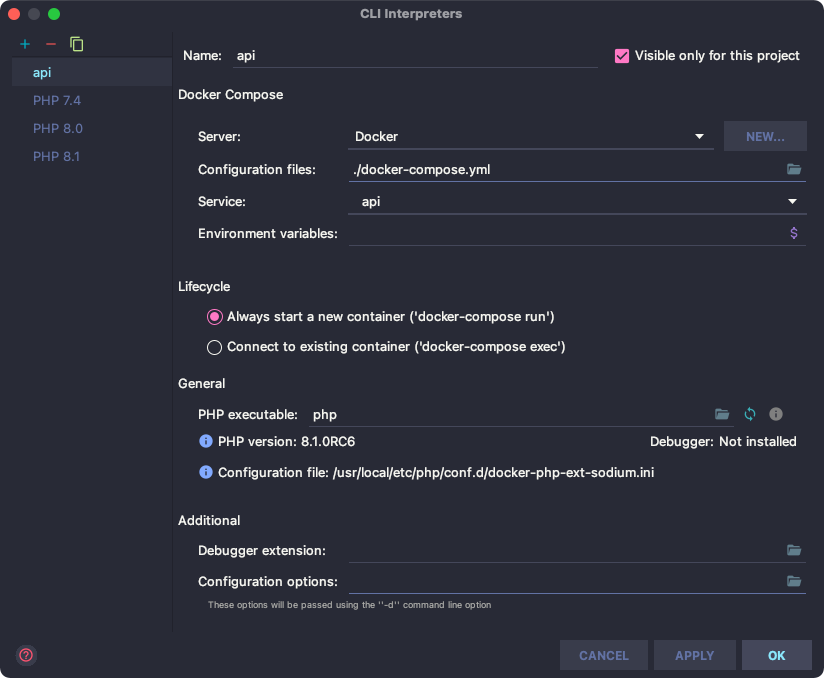Viewport: 824px width, 678px height.
Task: Click the PHP version 8.1.0RC6 text
Action: tap(286, 441)
